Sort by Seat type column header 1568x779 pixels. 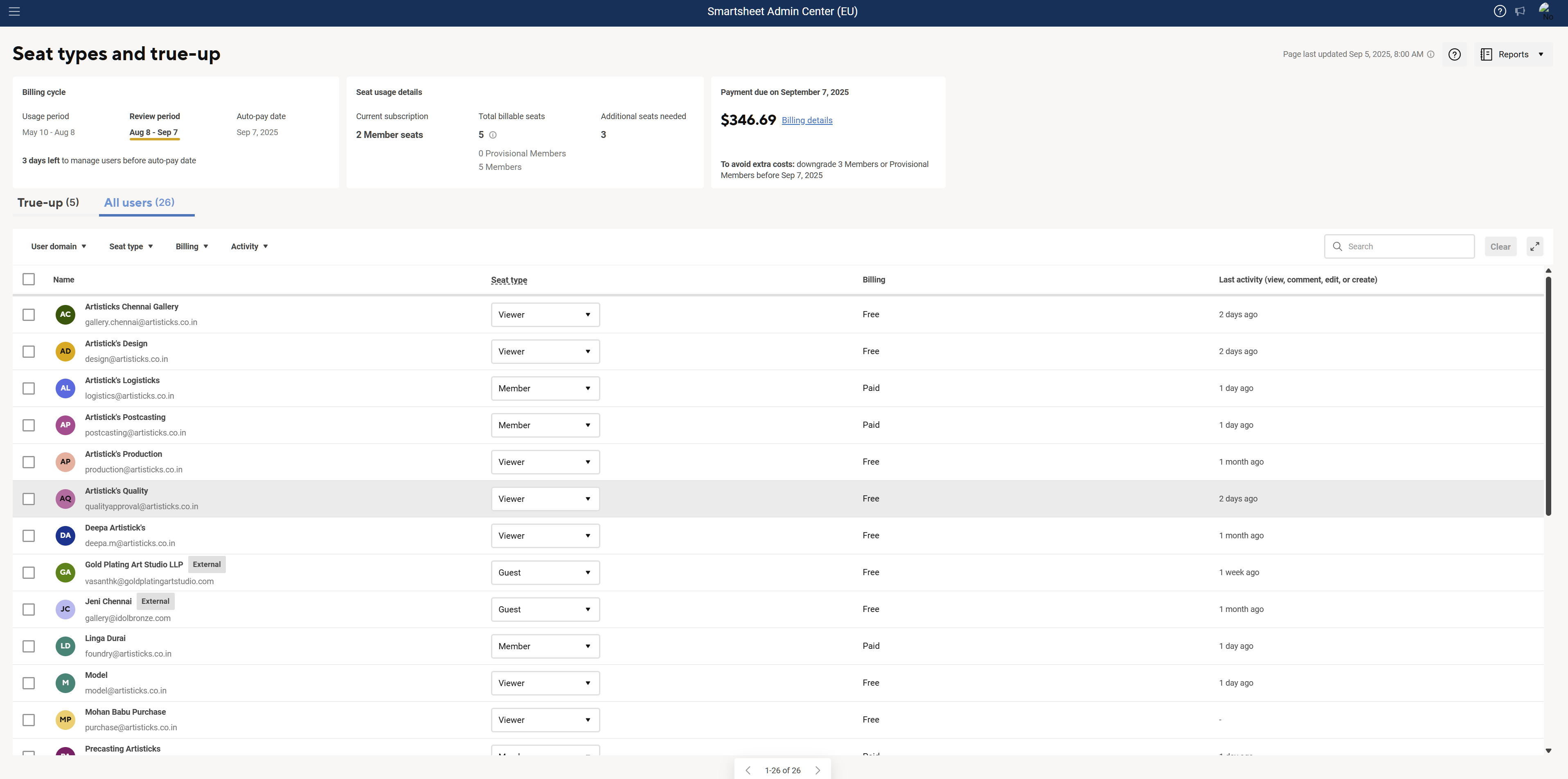[509, 280]
